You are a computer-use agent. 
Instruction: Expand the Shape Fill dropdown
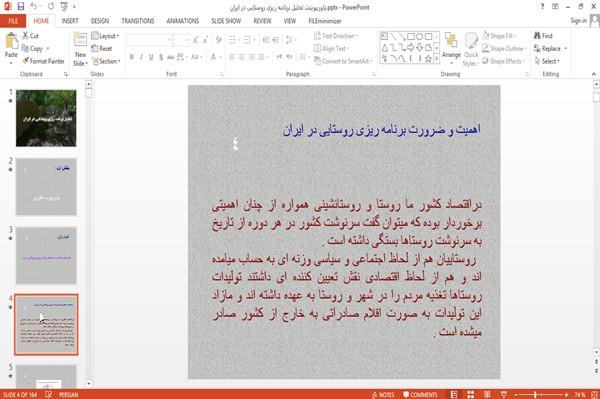click(x=499, y=36)
